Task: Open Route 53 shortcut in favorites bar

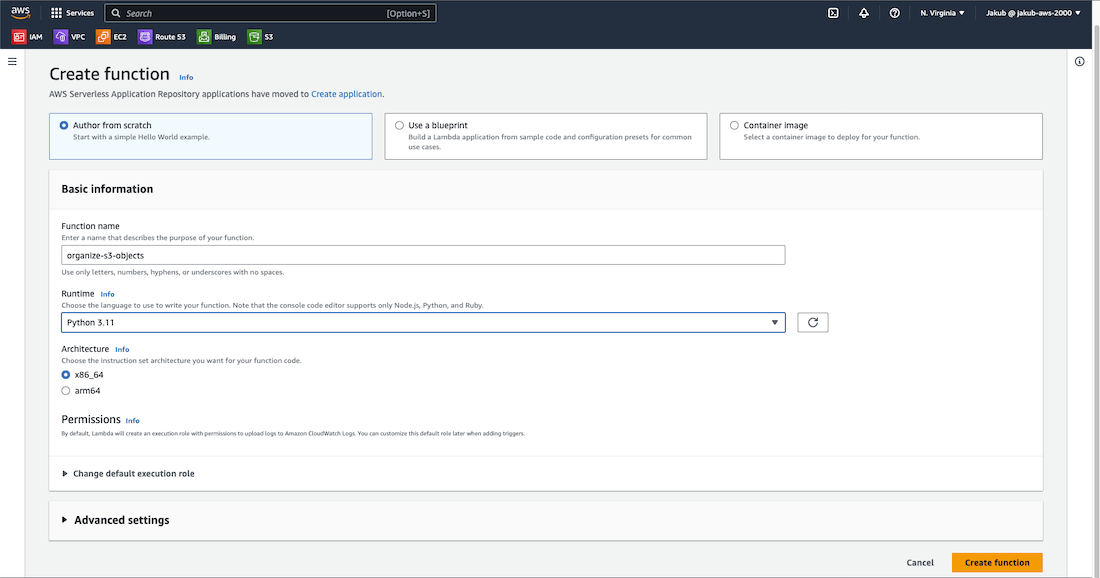Action: (x=162, y=37)
